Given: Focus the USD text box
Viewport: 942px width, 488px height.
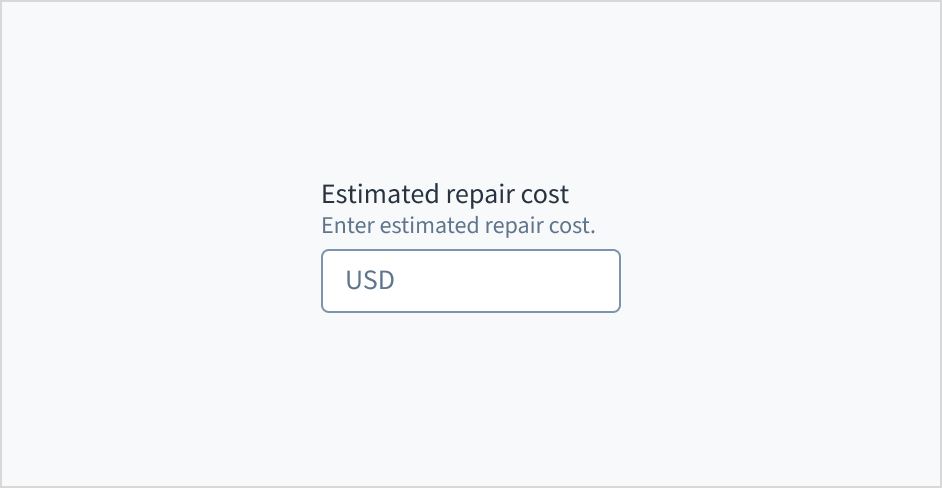Looking at the screenshot, I should (x=470, y=281).
